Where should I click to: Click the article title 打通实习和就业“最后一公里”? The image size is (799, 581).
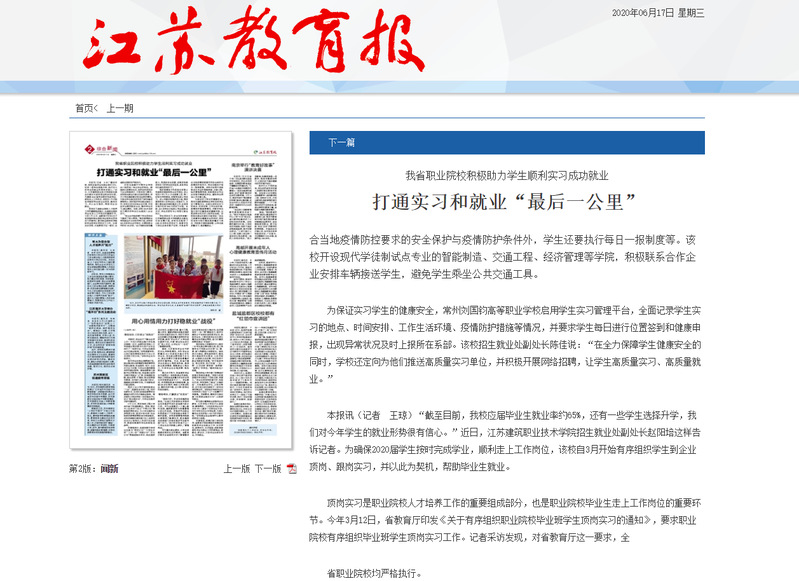click(x=505, y=200)
